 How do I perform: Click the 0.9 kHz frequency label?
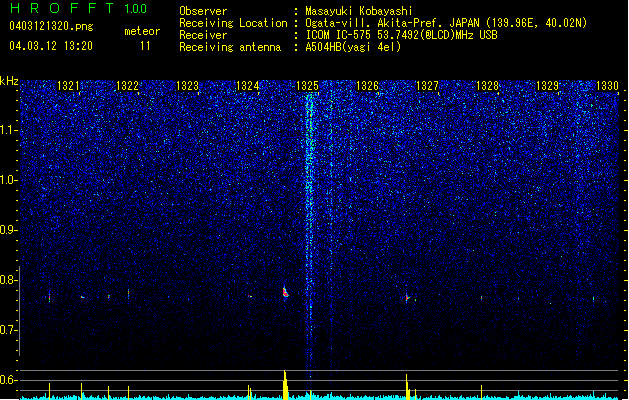click(x=9, y=229)
